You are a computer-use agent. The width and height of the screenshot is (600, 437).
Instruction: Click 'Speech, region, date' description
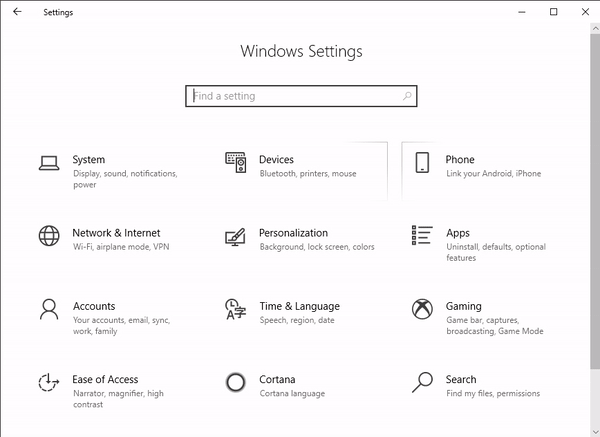coord(297,320)
